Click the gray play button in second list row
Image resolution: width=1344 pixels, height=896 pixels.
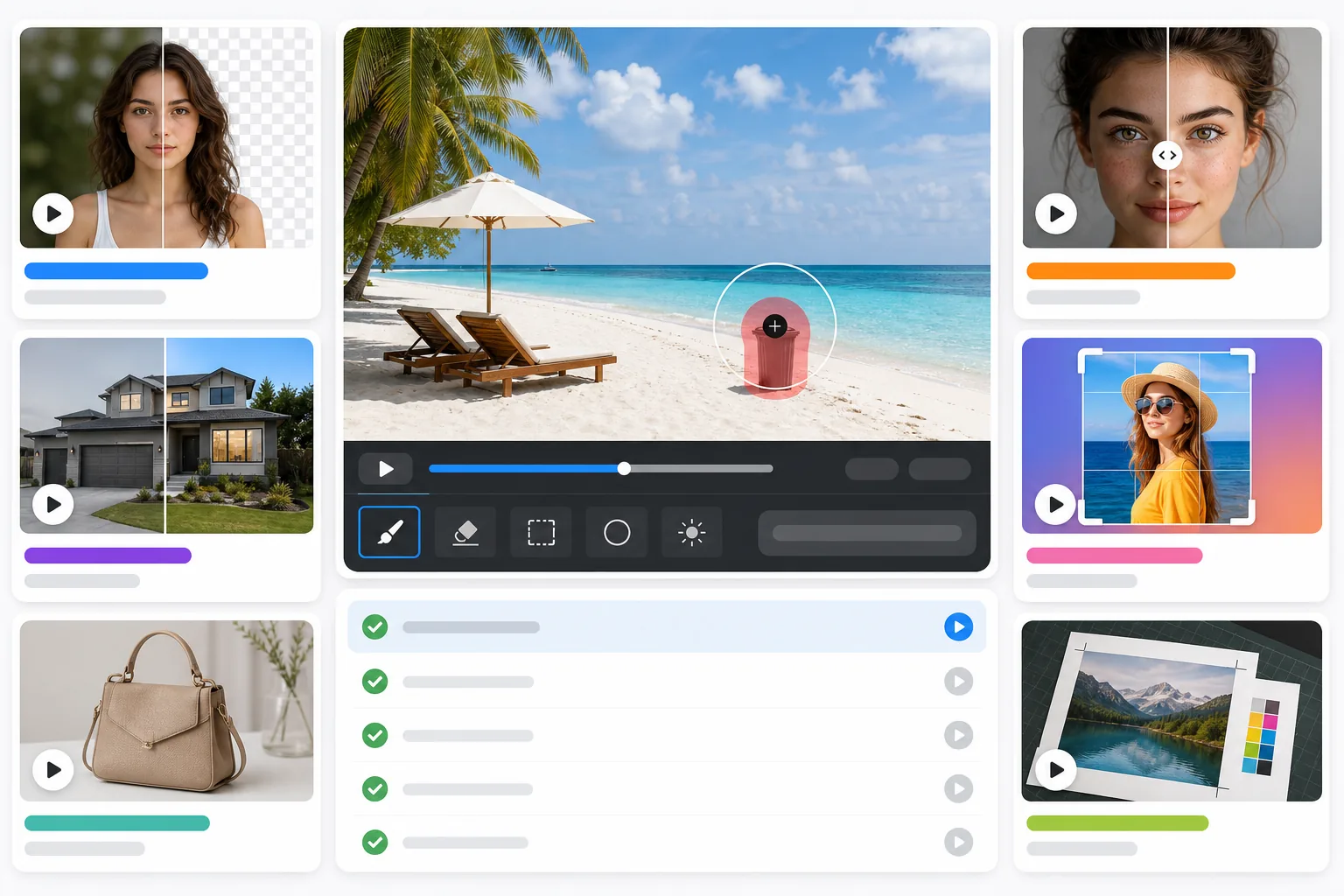959,682
